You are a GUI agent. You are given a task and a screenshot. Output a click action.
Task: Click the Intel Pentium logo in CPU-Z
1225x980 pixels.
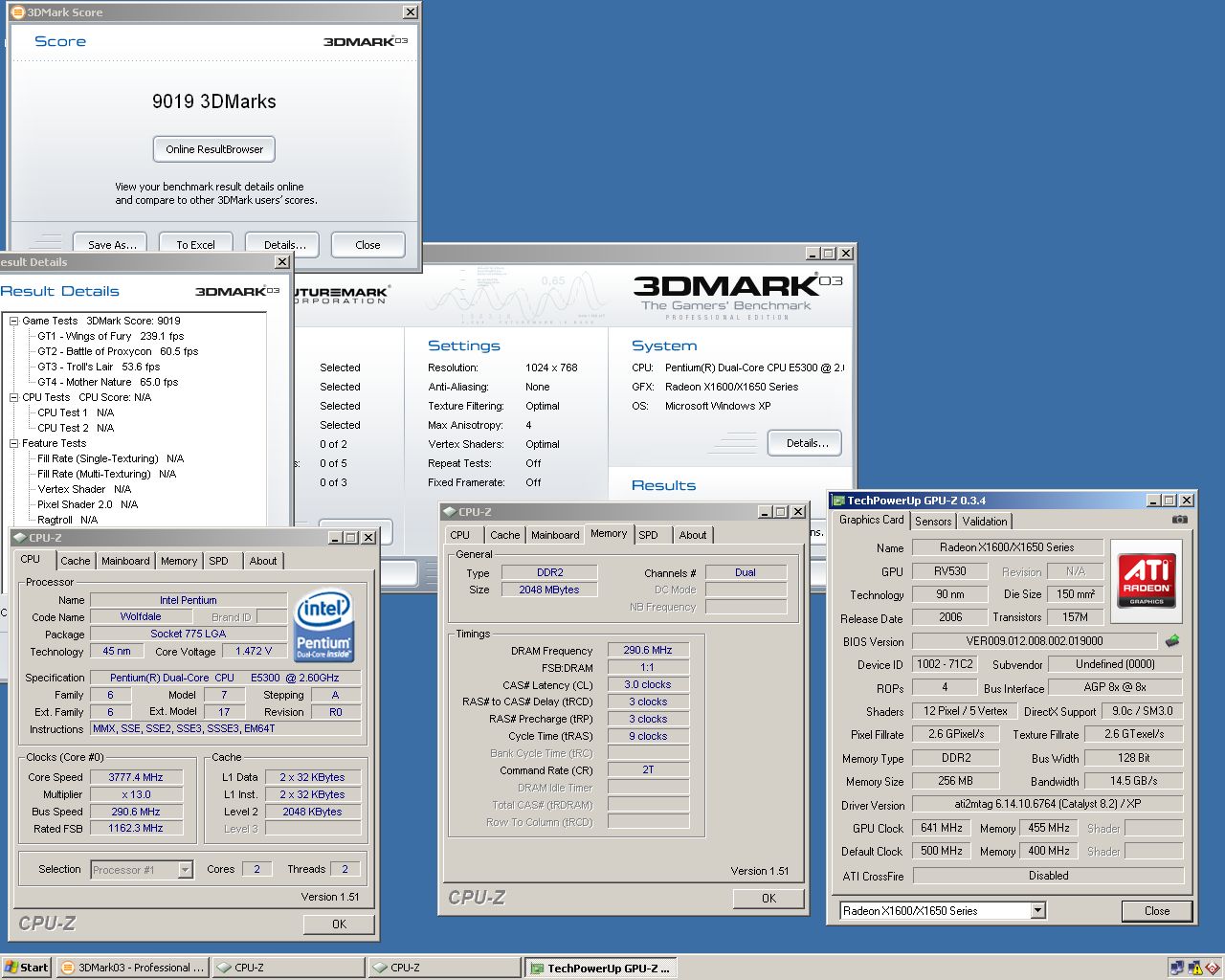[x=323, y=625]
